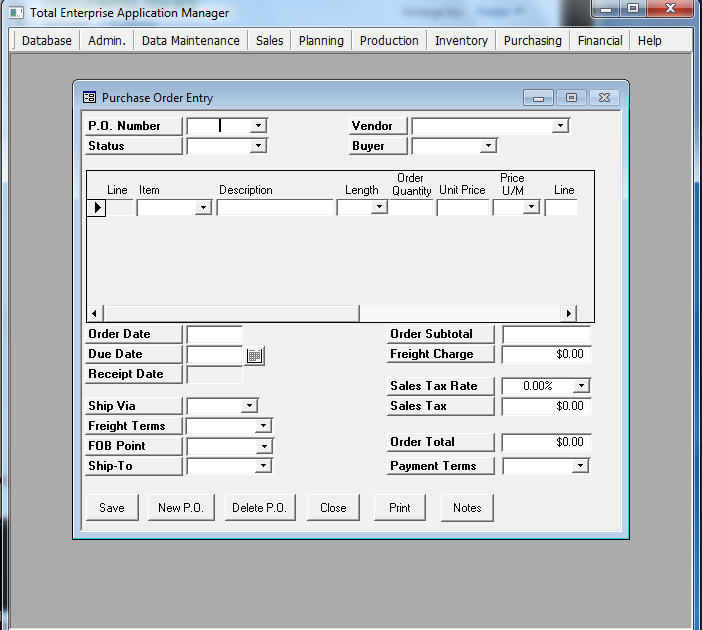Image resolution: width=702 pixels, height=630 pixels.
Task: Click the Save button
Action: pyautogui.click(x=112, y=508)
